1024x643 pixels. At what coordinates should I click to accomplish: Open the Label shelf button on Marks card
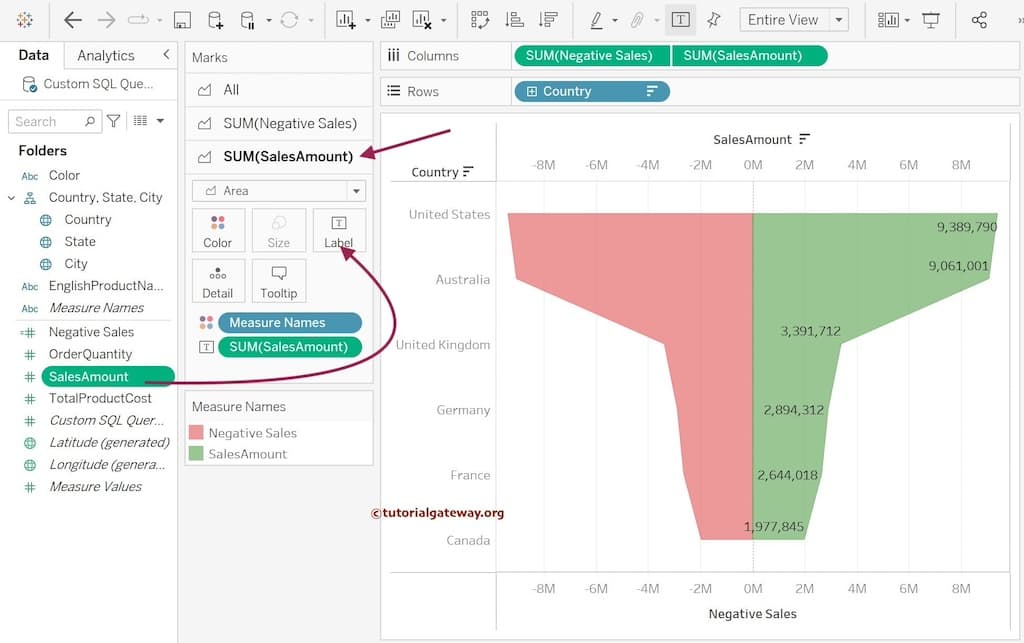tap(339, 230)
